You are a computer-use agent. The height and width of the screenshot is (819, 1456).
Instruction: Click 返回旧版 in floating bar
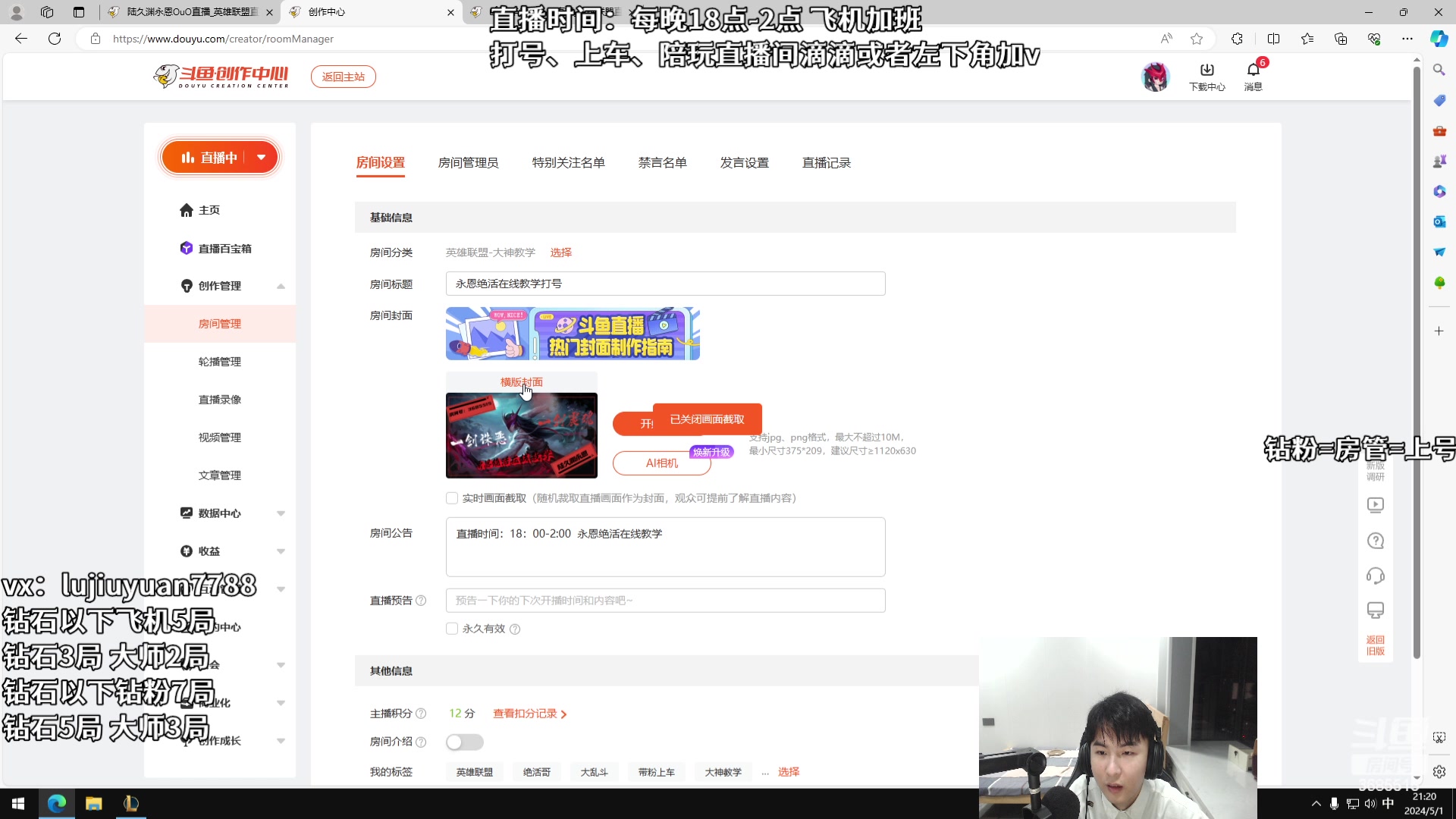point(1375,645)
